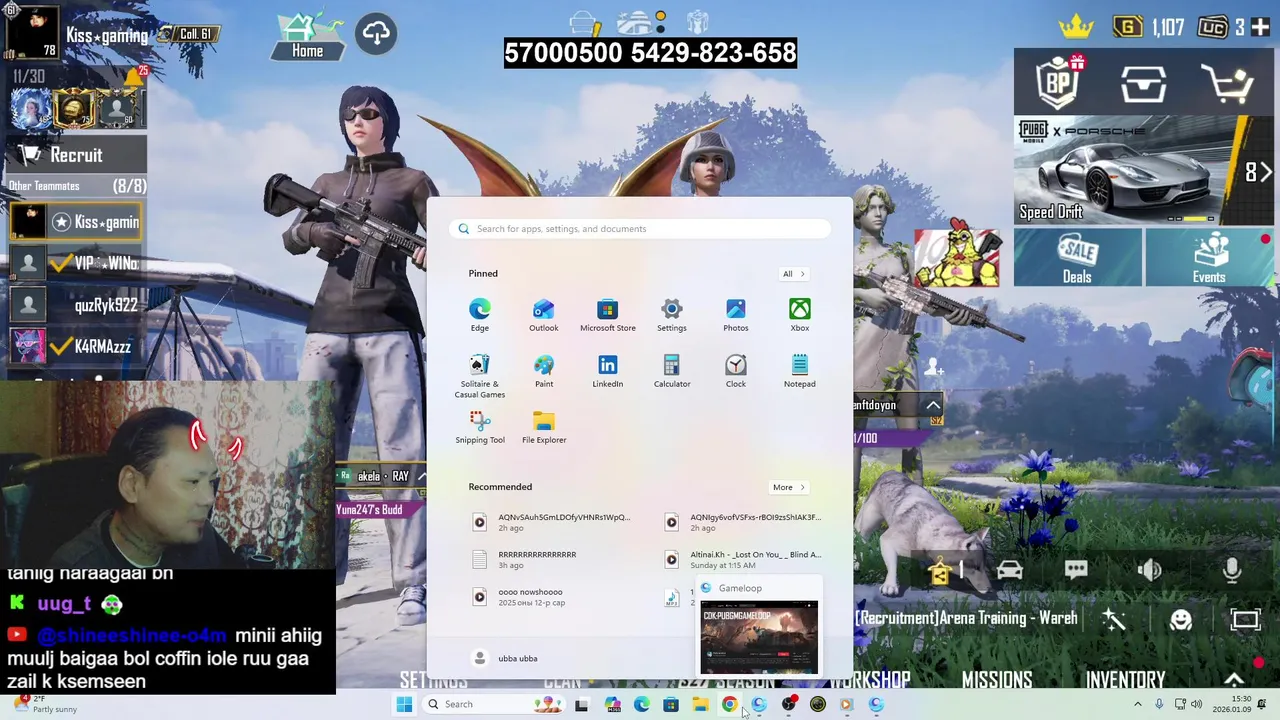Viewport: 1280px width, 720px height.
Task: Open the date and time display
Action: [1233, 704]
